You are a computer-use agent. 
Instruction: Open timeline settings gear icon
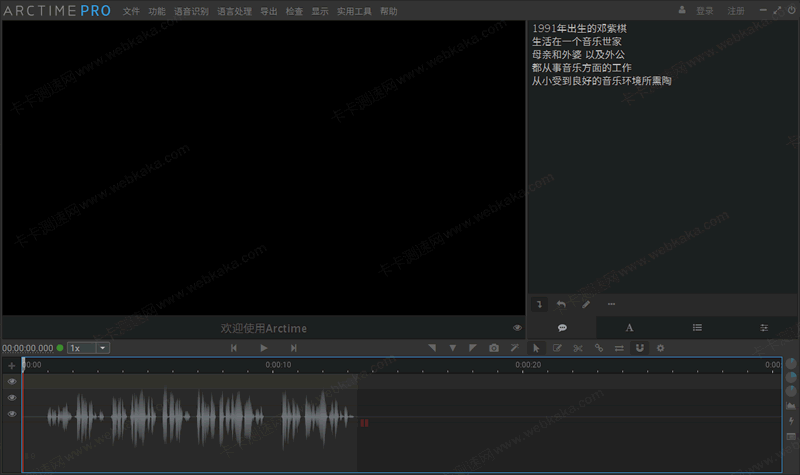point(660,348)
